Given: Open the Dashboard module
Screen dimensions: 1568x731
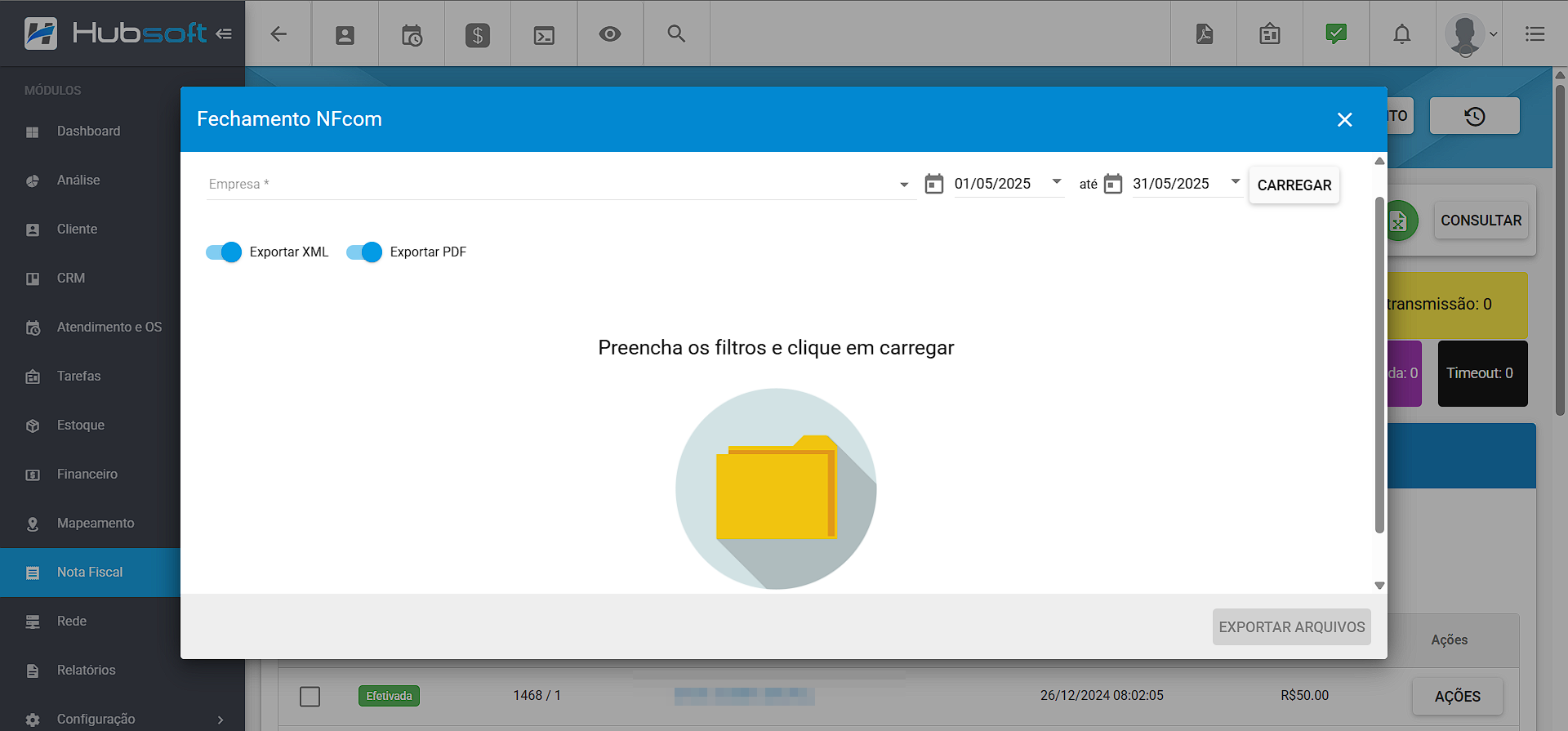Looking at the screenshot, I should tap(90, 131).
